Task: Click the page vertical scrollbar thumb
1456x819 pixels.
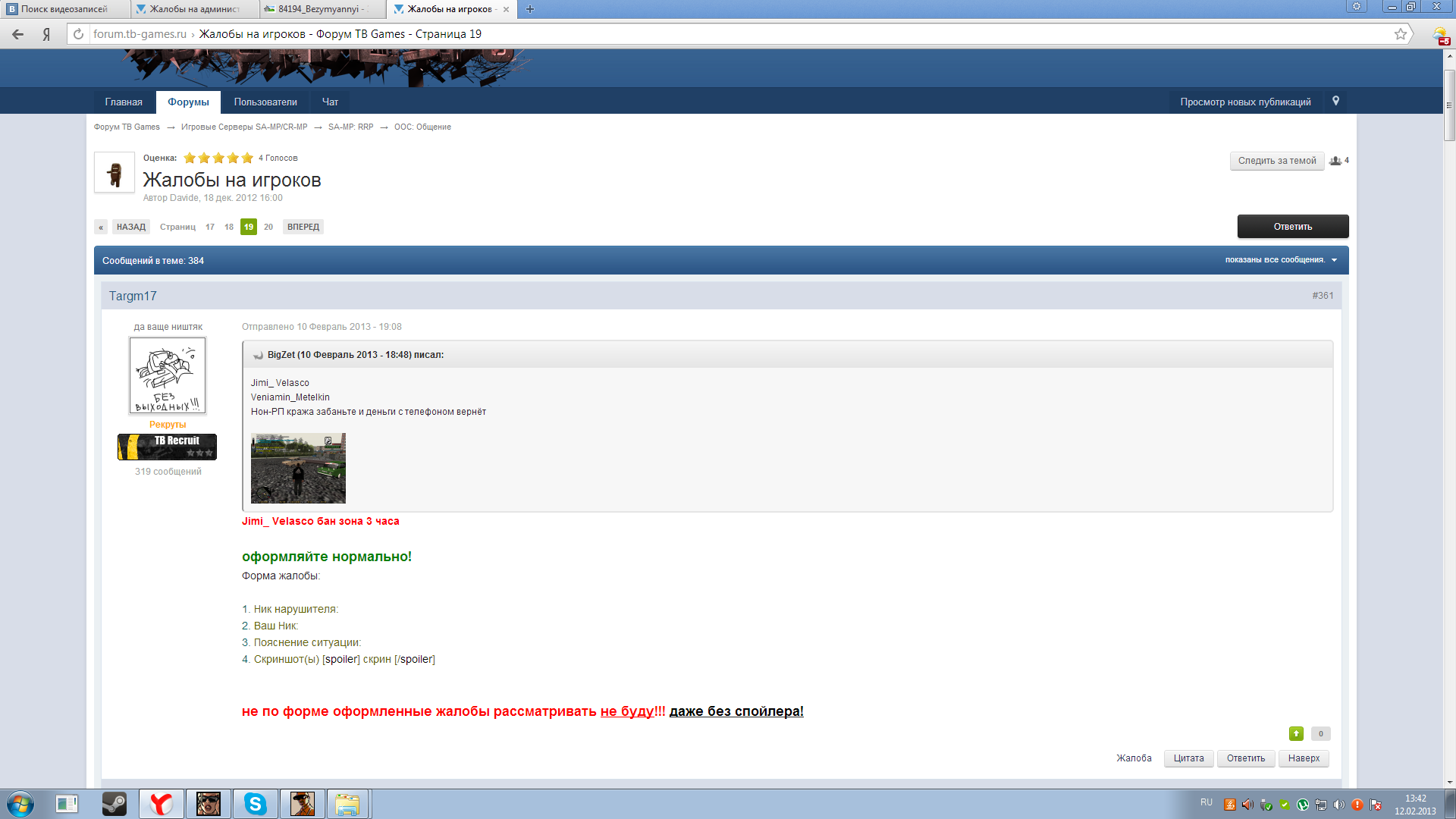Action: pyautogui.click(x=1449, y=105)
